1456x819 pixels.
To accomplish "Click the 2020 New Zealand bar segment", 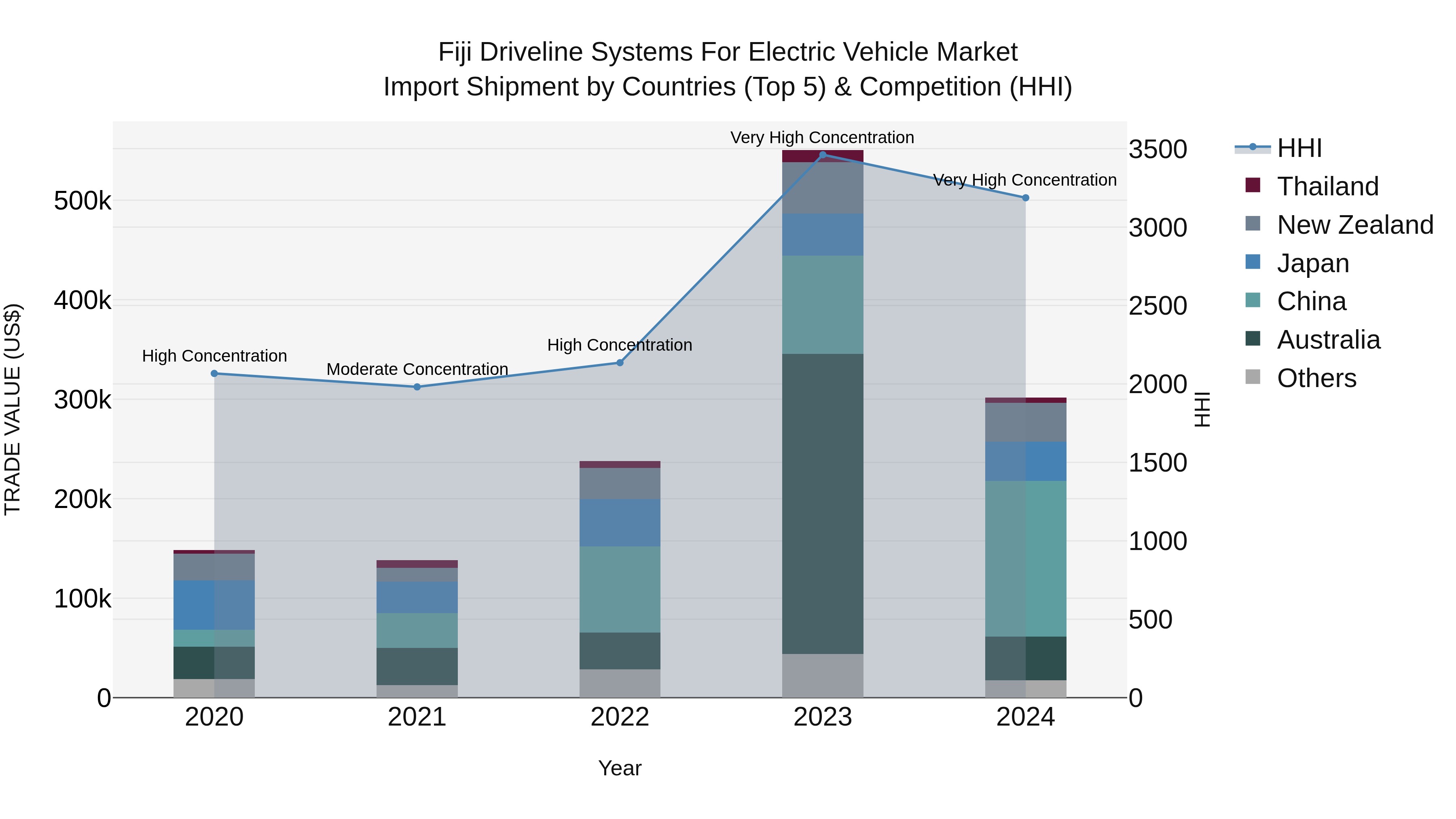I will coord(214,567).
